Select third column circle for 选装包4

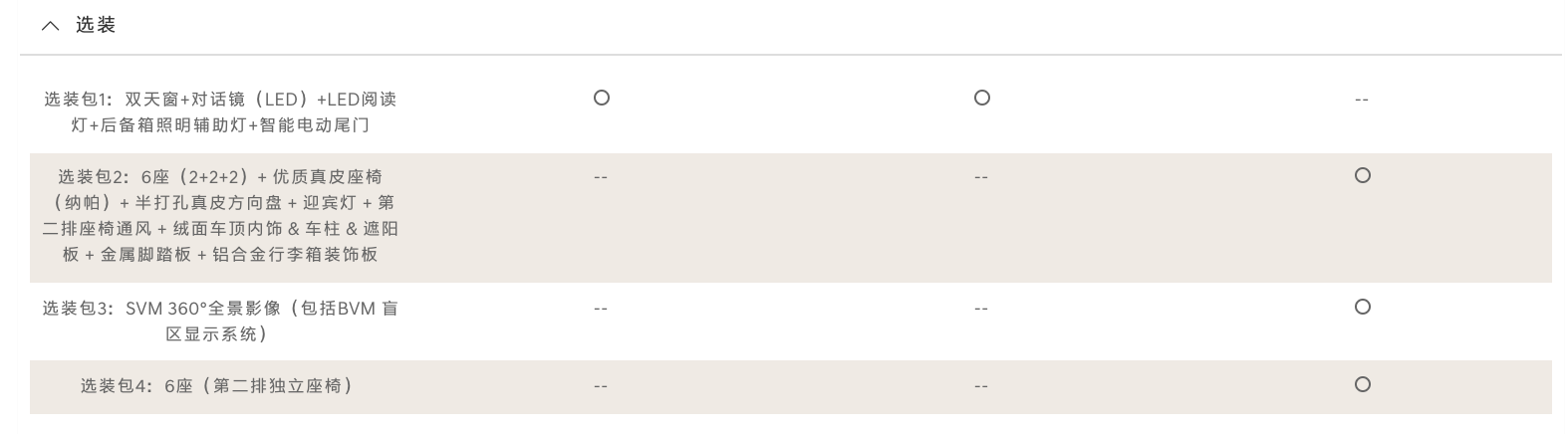[x=1362, y=384]
